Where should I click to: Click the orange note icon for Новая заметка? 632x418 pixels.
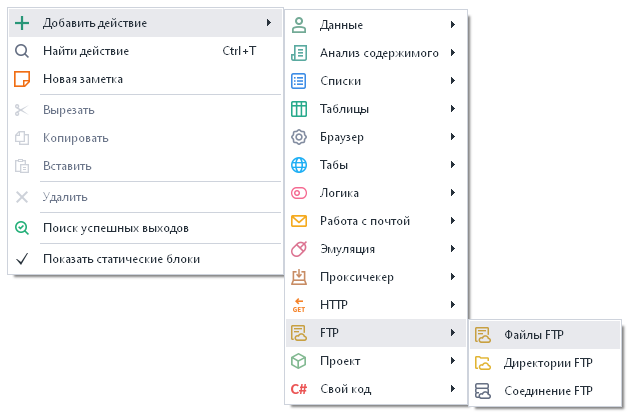[22, 79]
